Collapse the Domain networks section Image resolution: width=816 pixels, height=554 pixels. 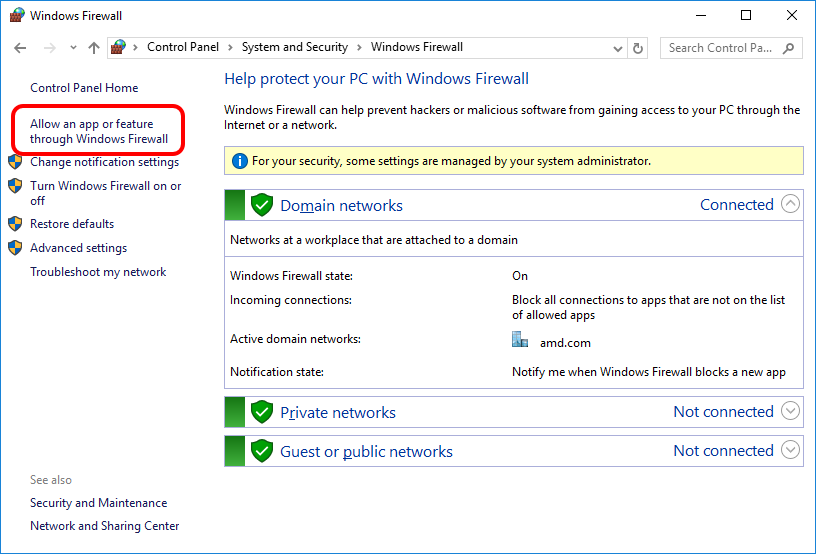tap(790, 204)
